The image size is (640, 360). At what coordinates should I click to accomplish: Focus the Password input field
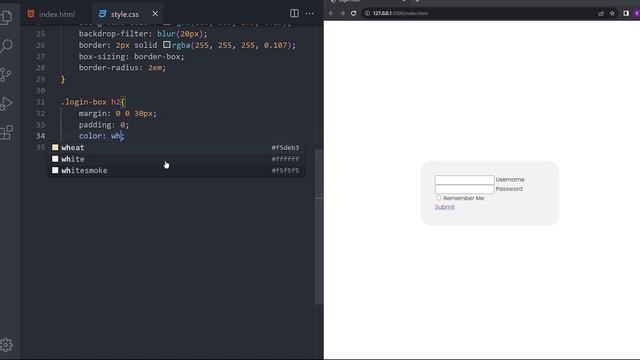464,189
